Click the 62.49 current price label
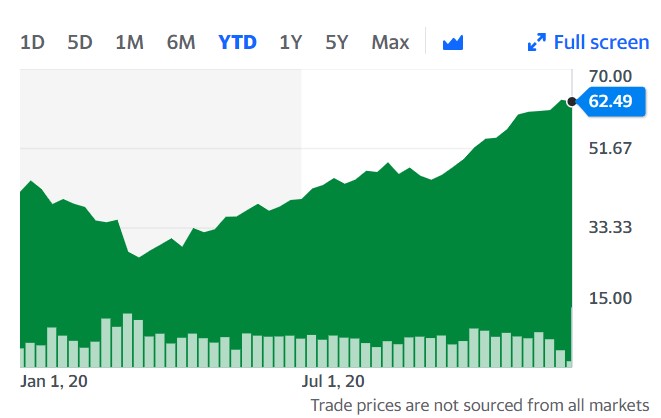 click(x=610, y=101)
